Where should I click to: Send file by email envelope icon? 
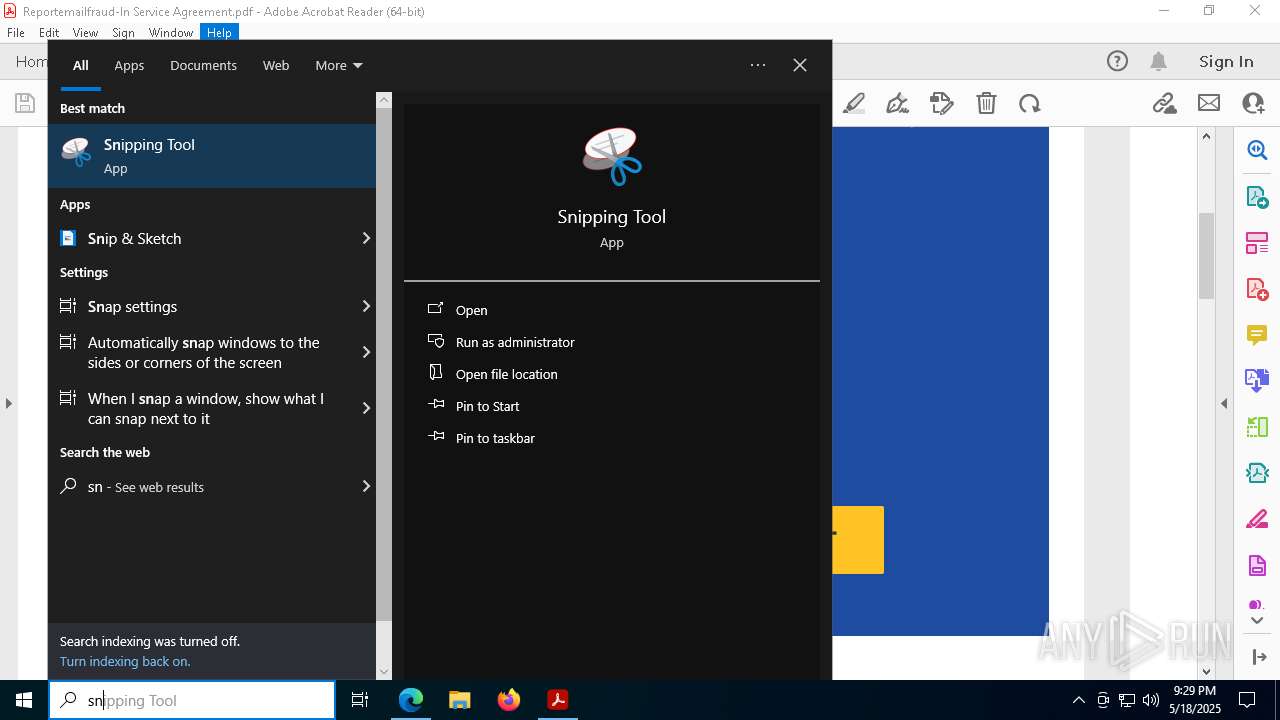click(1209, 103)
